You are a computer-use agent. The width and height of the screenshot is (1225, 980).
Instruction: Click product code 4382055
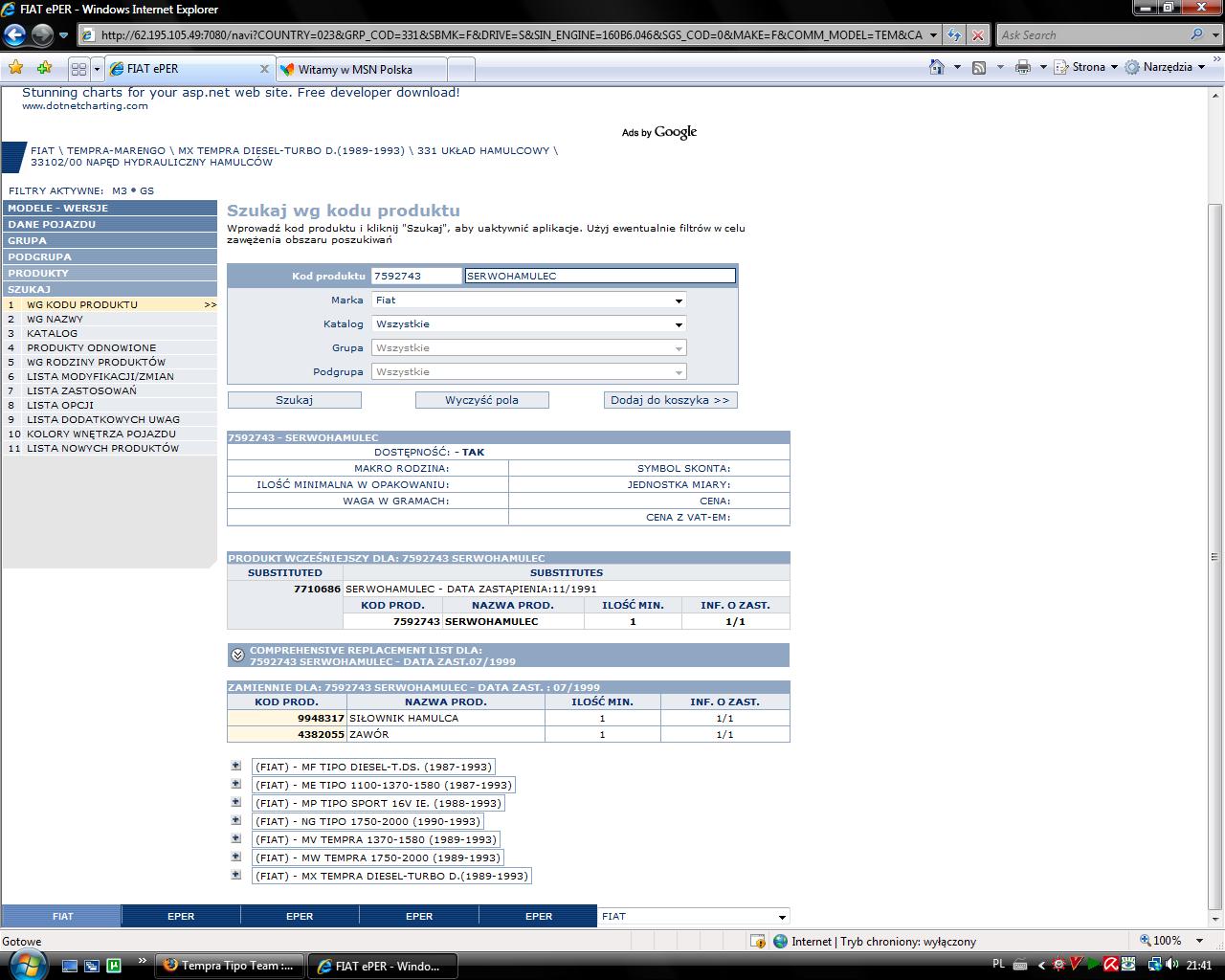pyautogui.click(x=321, y=734)
